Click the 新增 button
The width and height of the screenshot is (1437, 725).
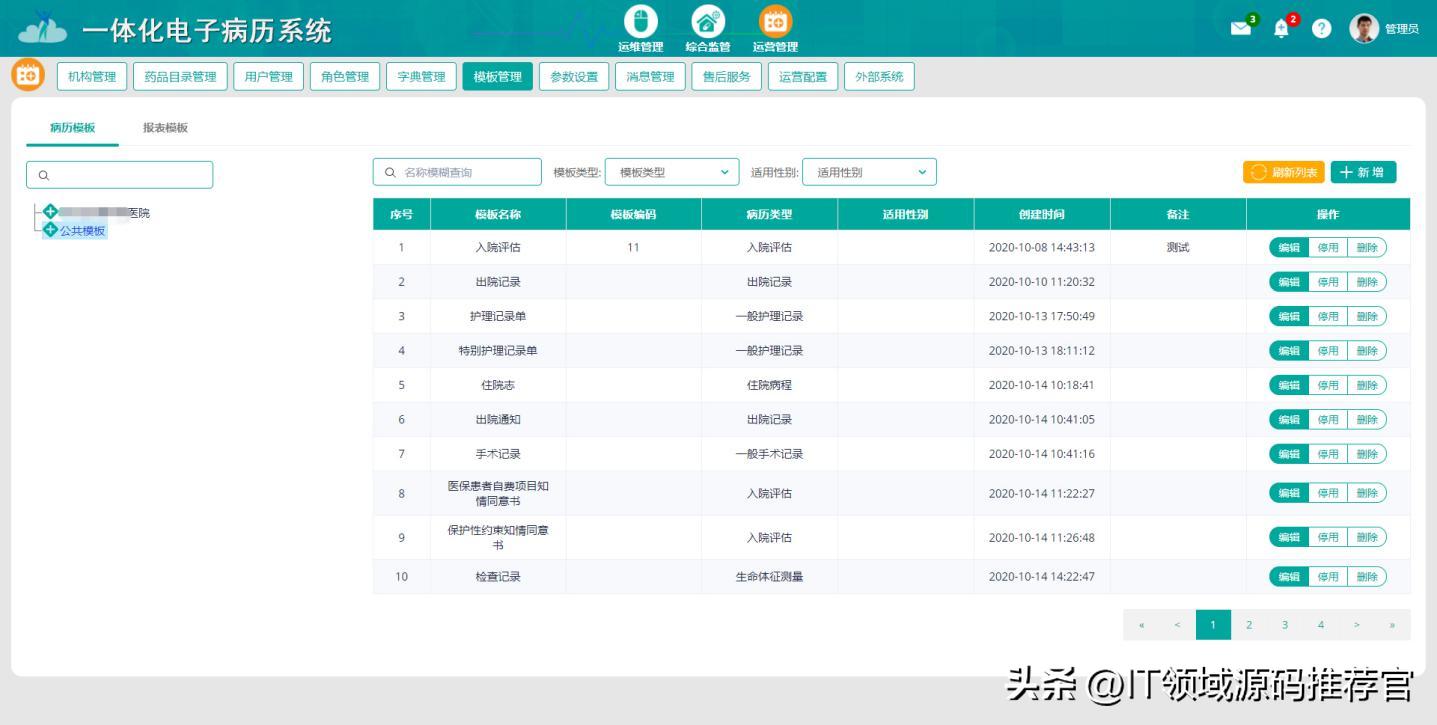1363,171
